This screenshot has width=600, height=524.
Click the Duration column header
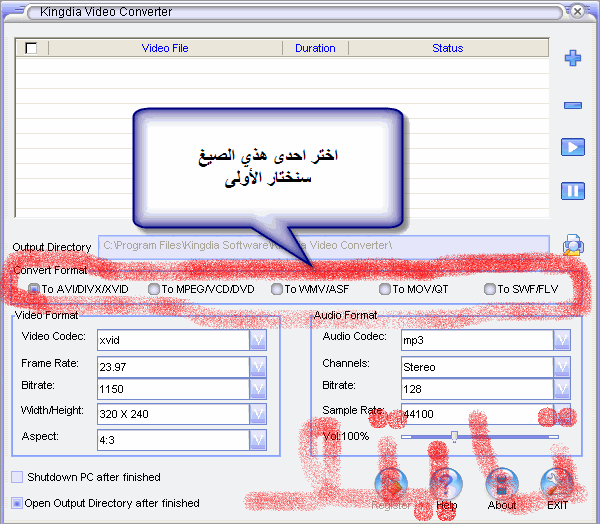(x=315, y=48)
